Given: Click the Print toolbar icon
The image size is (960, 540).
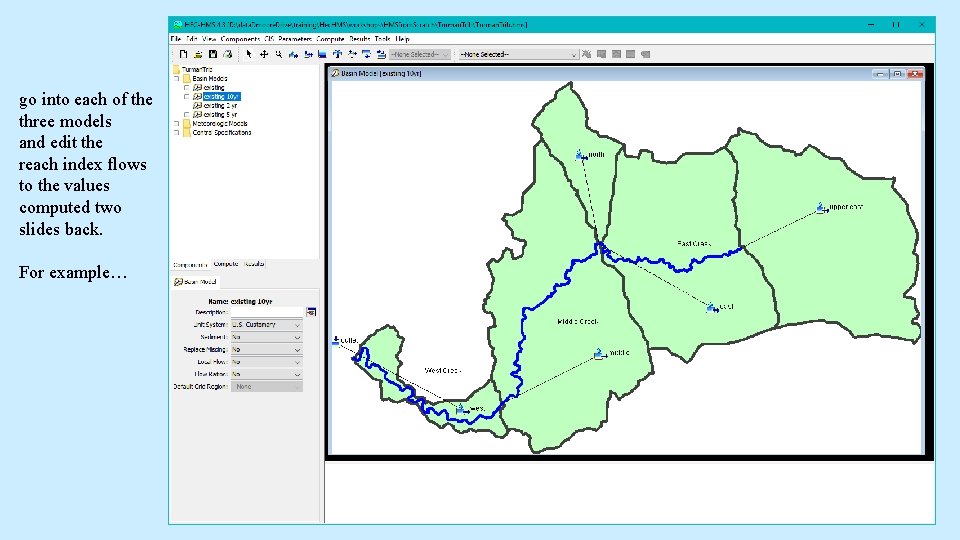Looking at the screenshot, I should (227, 54).
